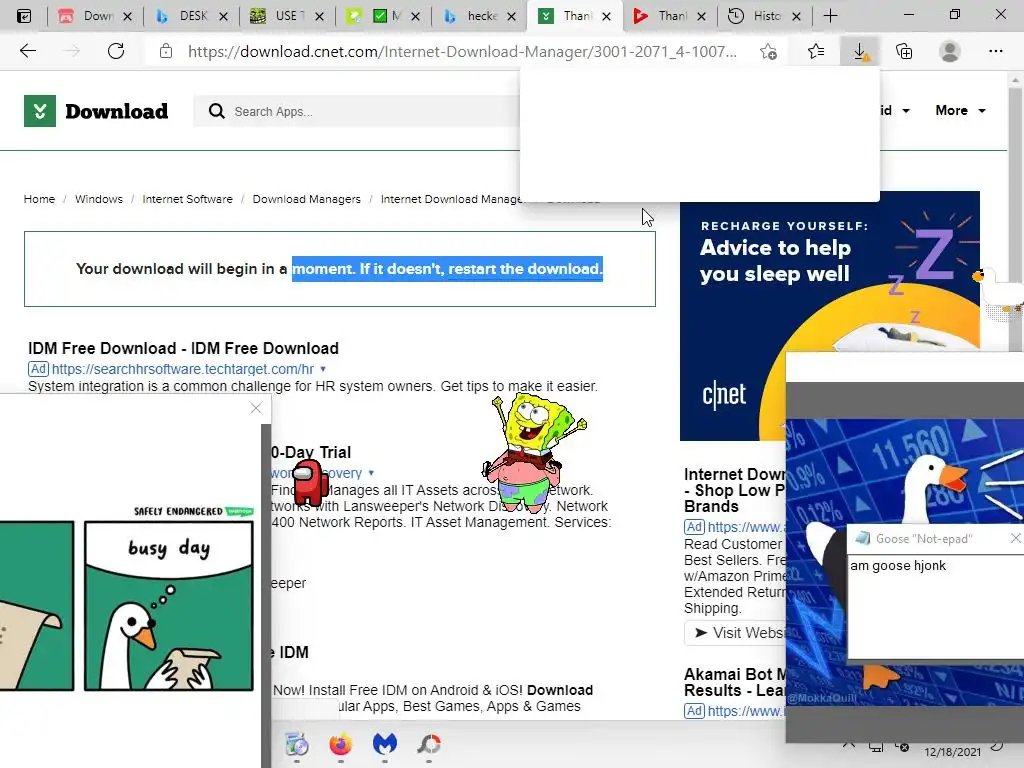Open the searchhrsoftware.techtarget.com ad URL
This screenshot has height=768, width=1024.
[183, 369]
